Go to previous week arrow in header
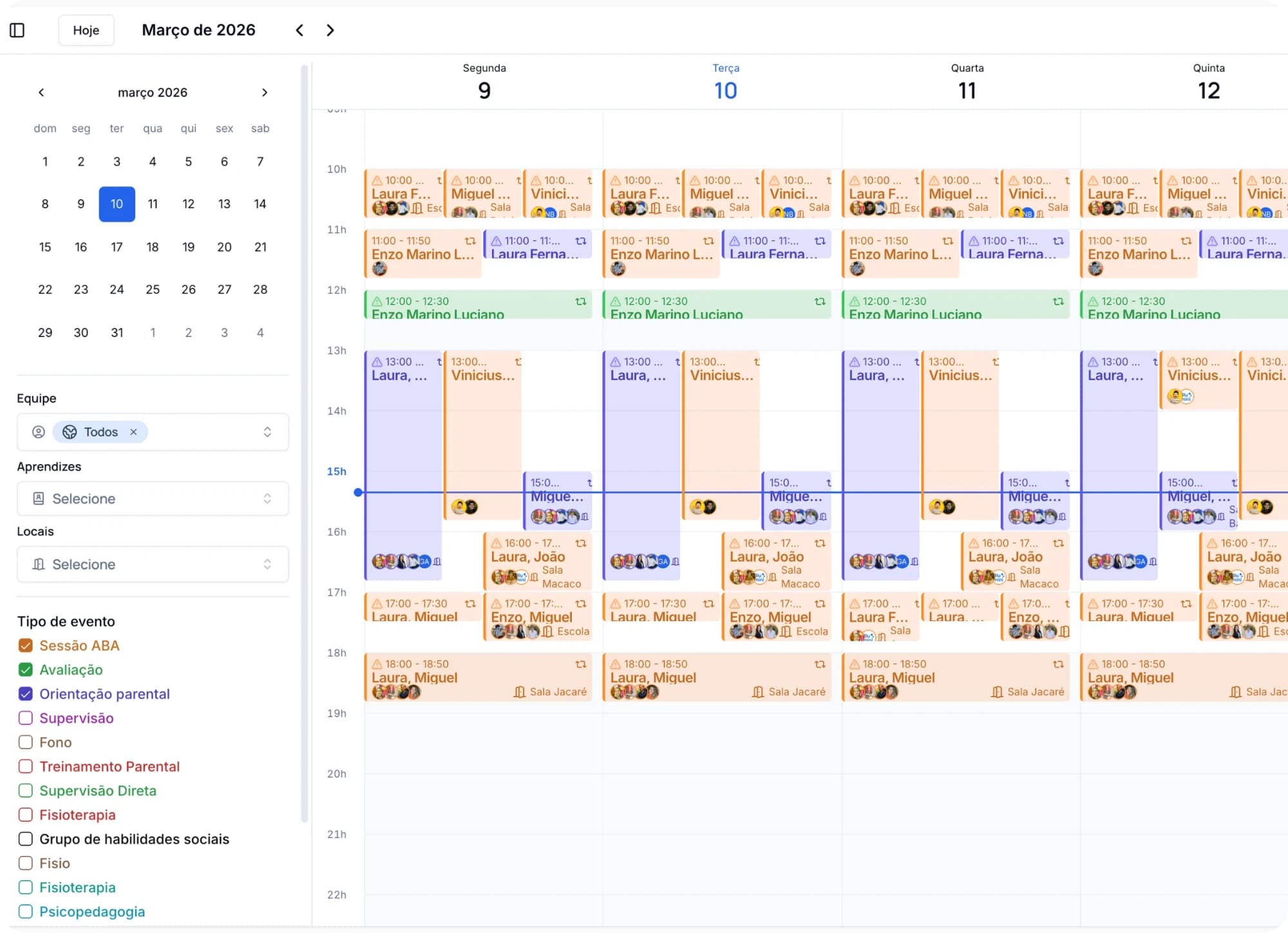Image resolution: width=1288 pixels, height=933 pixels. tap(299, 30)
